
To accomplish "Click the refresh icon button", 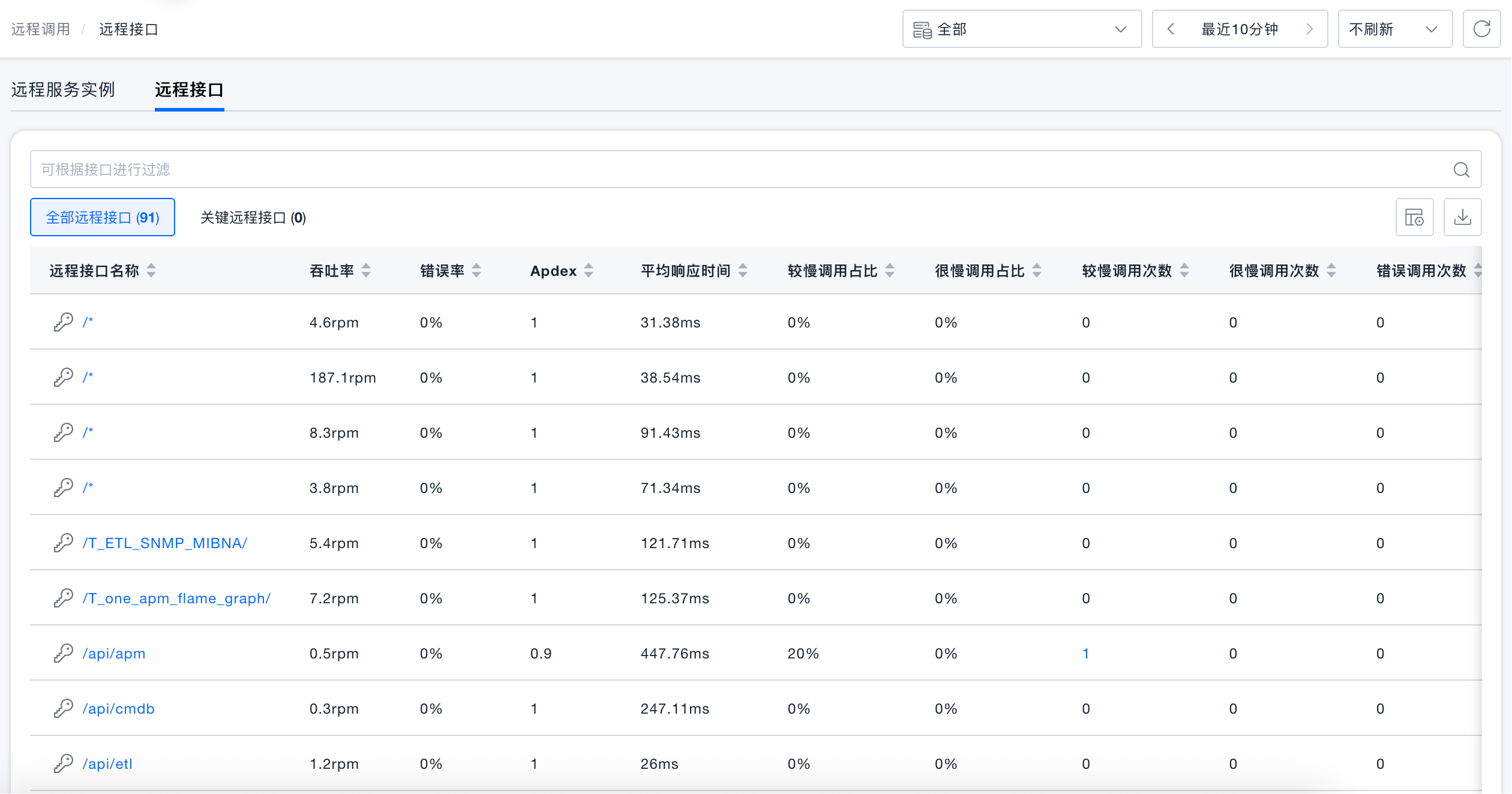I will 1481,29.
